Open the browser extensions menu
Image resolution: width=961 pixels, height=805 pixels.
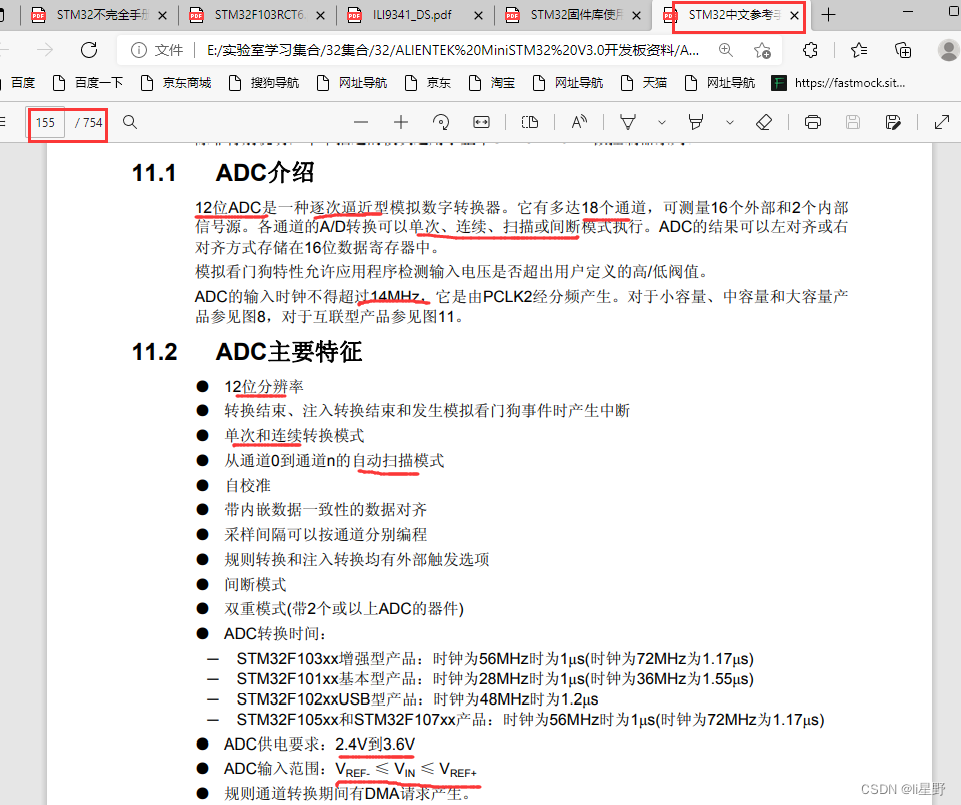tap(810, 50)
